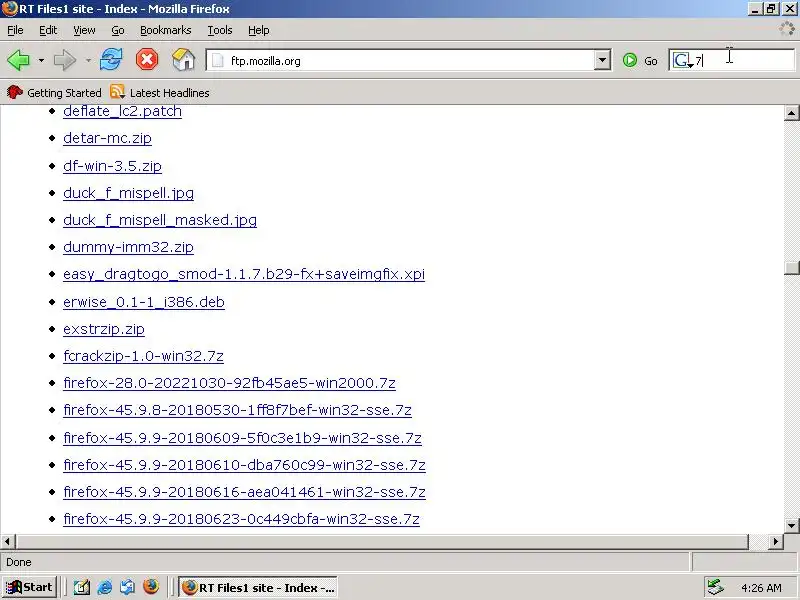Open easy_dragtogo_smod saveimgfix.xpi link
The image size is (800, 600).
[244, 274]
